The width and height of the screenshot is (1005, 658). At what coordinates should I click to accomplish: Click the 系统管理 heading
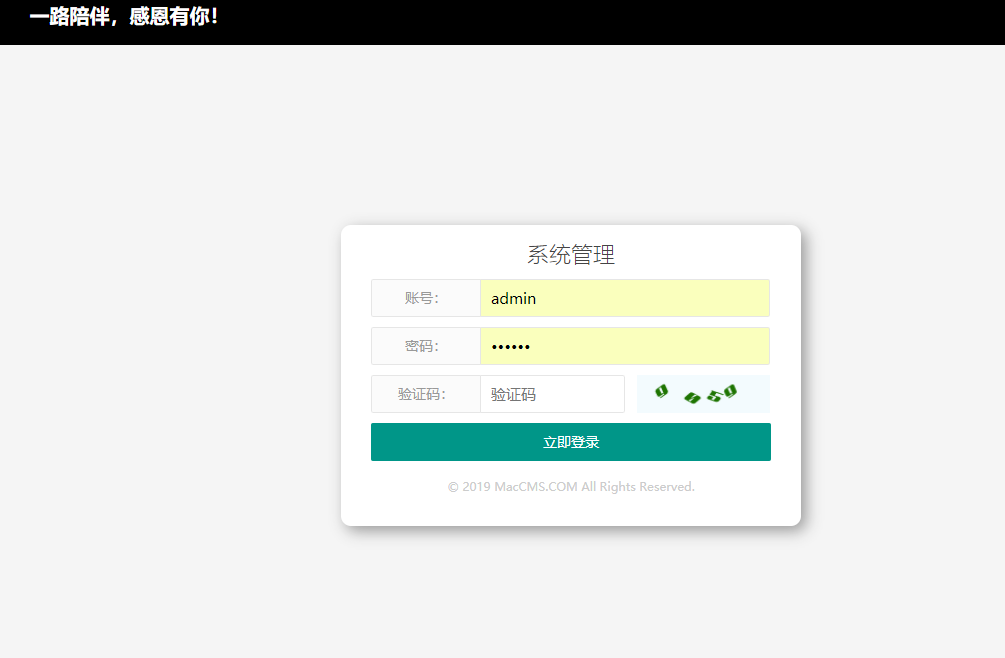point(570,254)
